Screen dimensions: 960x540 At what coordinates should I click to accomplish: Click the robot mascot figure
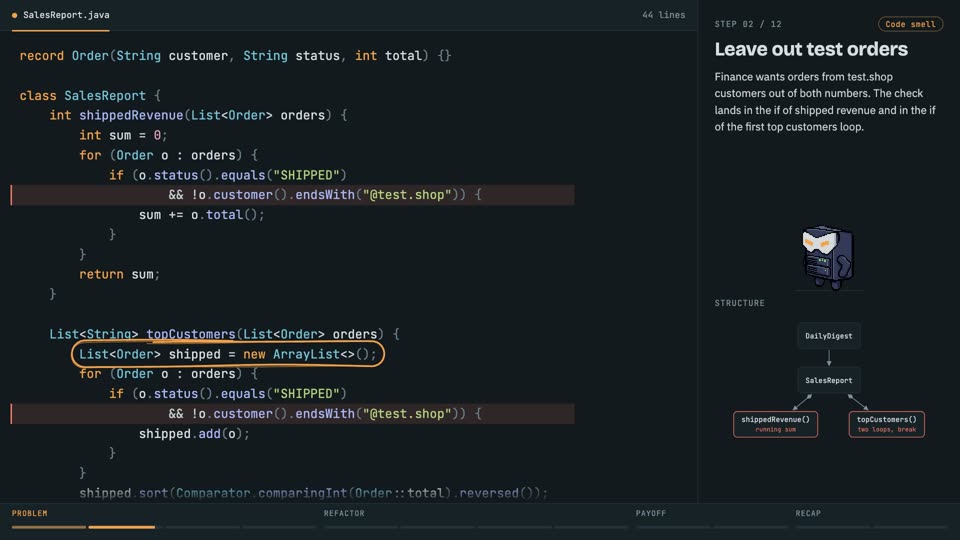pyautogui.click(x=828, y=257)
